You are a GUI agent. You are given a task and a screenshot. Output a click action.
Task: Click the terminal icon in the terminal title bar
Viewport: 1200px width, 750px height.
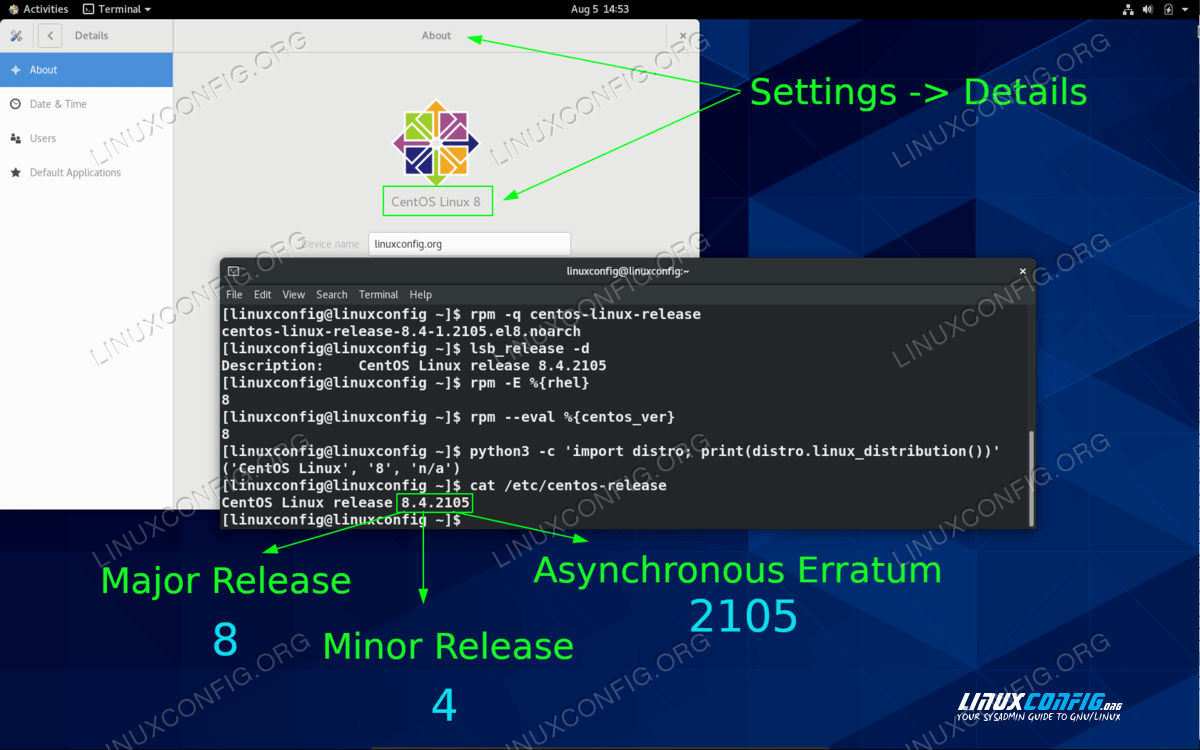click(233, 271)
